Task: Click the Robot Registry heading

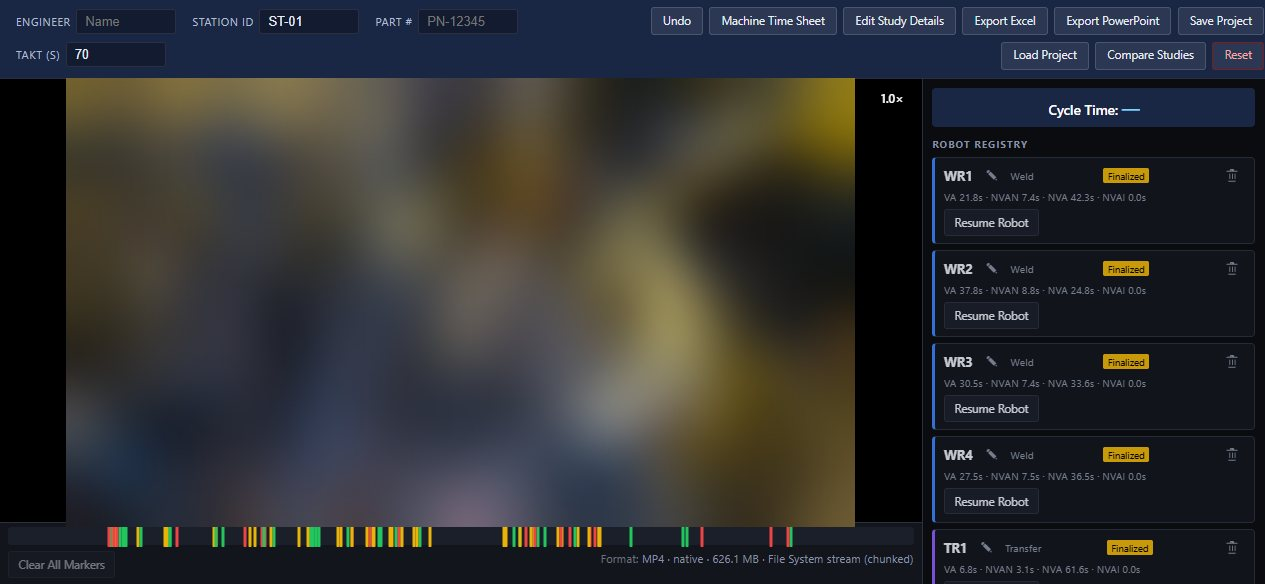Action: (x=980, y=145)
